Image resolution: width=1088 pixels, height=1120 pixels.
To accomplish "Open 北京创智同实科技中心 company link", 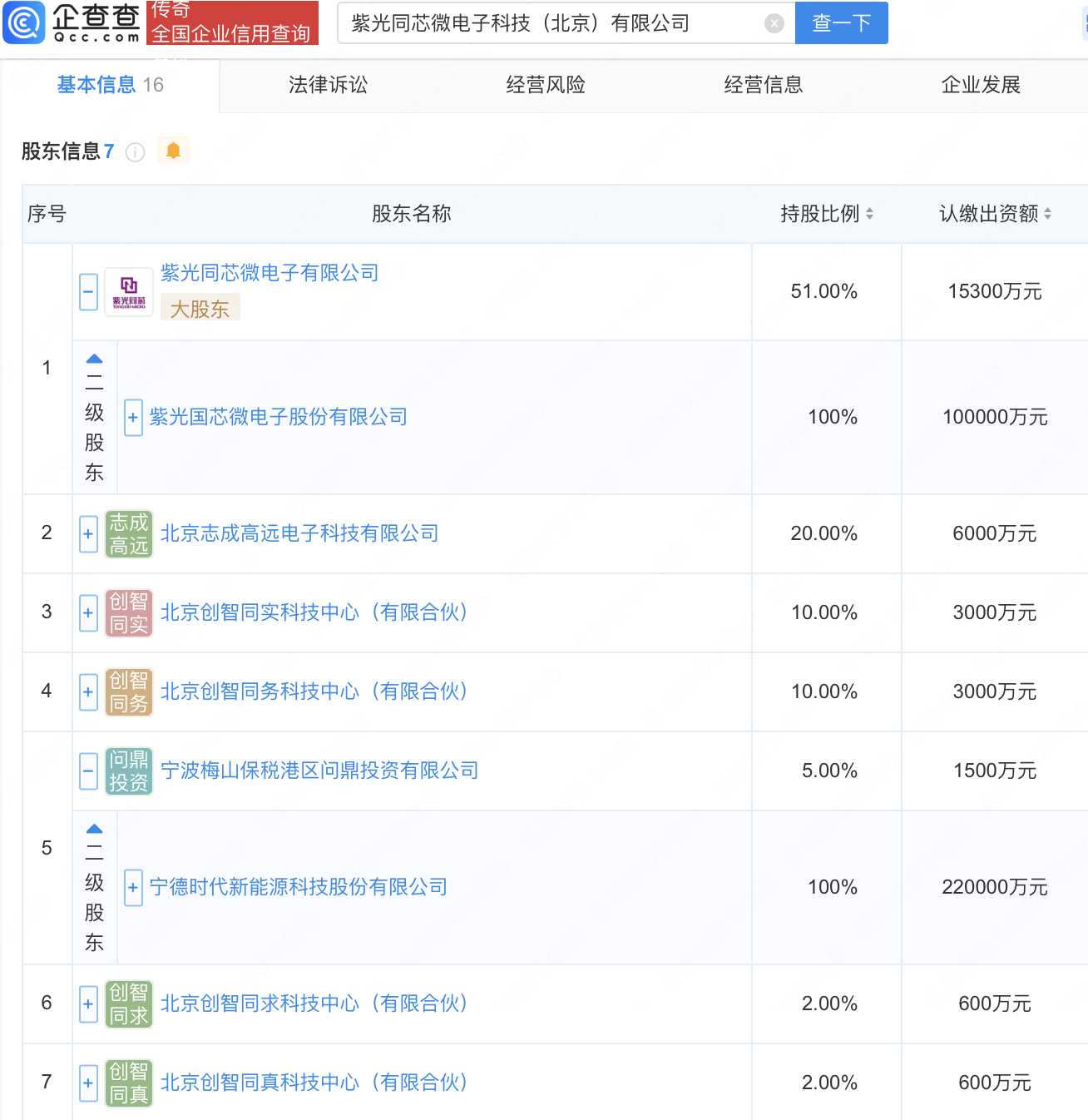I will pyautogui.click(x=314, y=612).
